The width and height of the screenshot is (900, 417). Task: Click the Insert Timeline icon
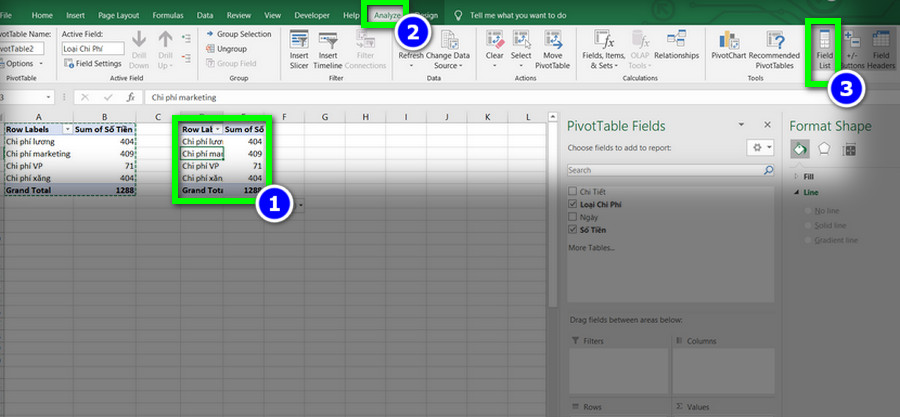click(327, 40)
